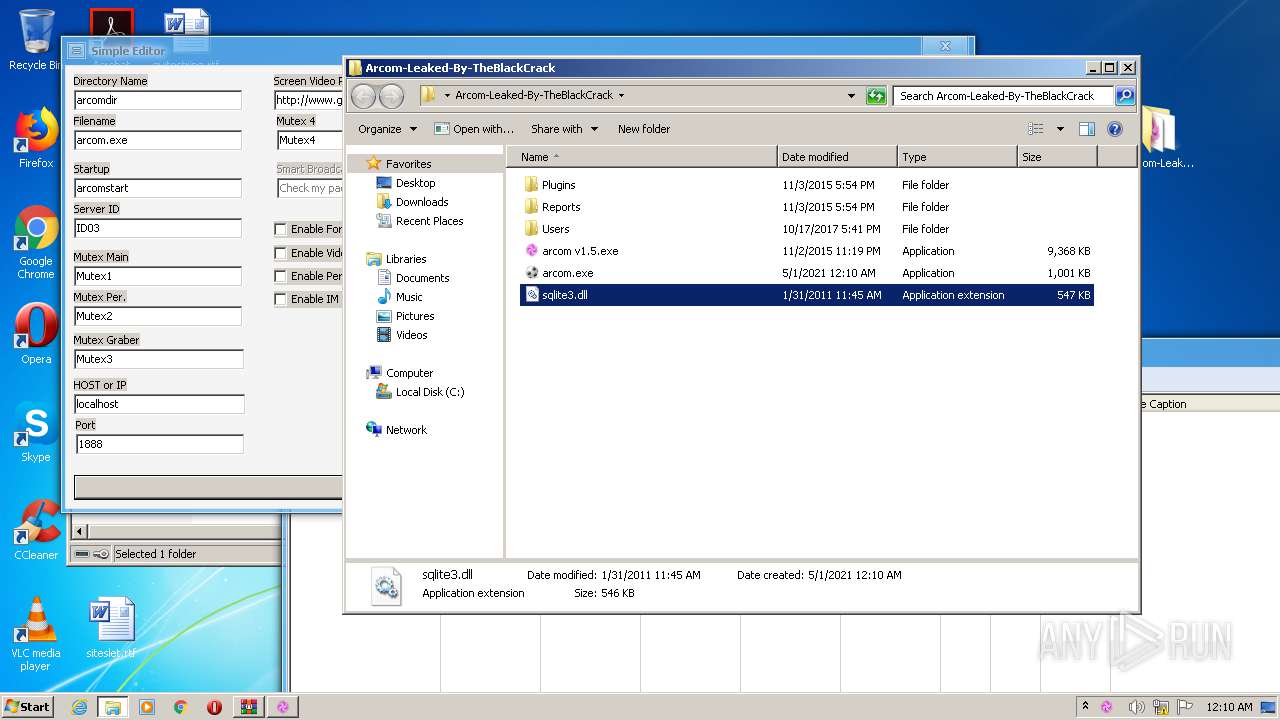The height and width of the screenshot is (720, 1280).
Task: Open Skype desktop shortcut
Action: click(x=36, y=432)
